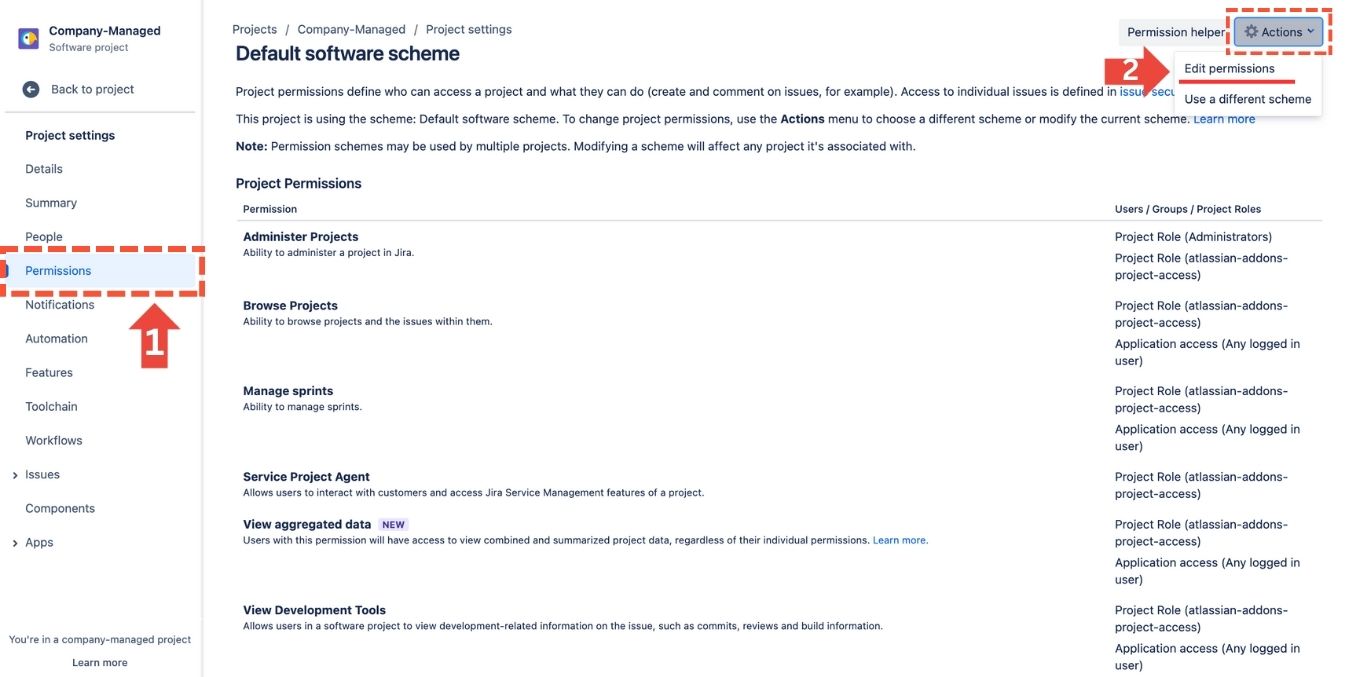Screen dimensions: 1356x677
Task: Click the Back to project arrow icon
Action: coord(31,89)
